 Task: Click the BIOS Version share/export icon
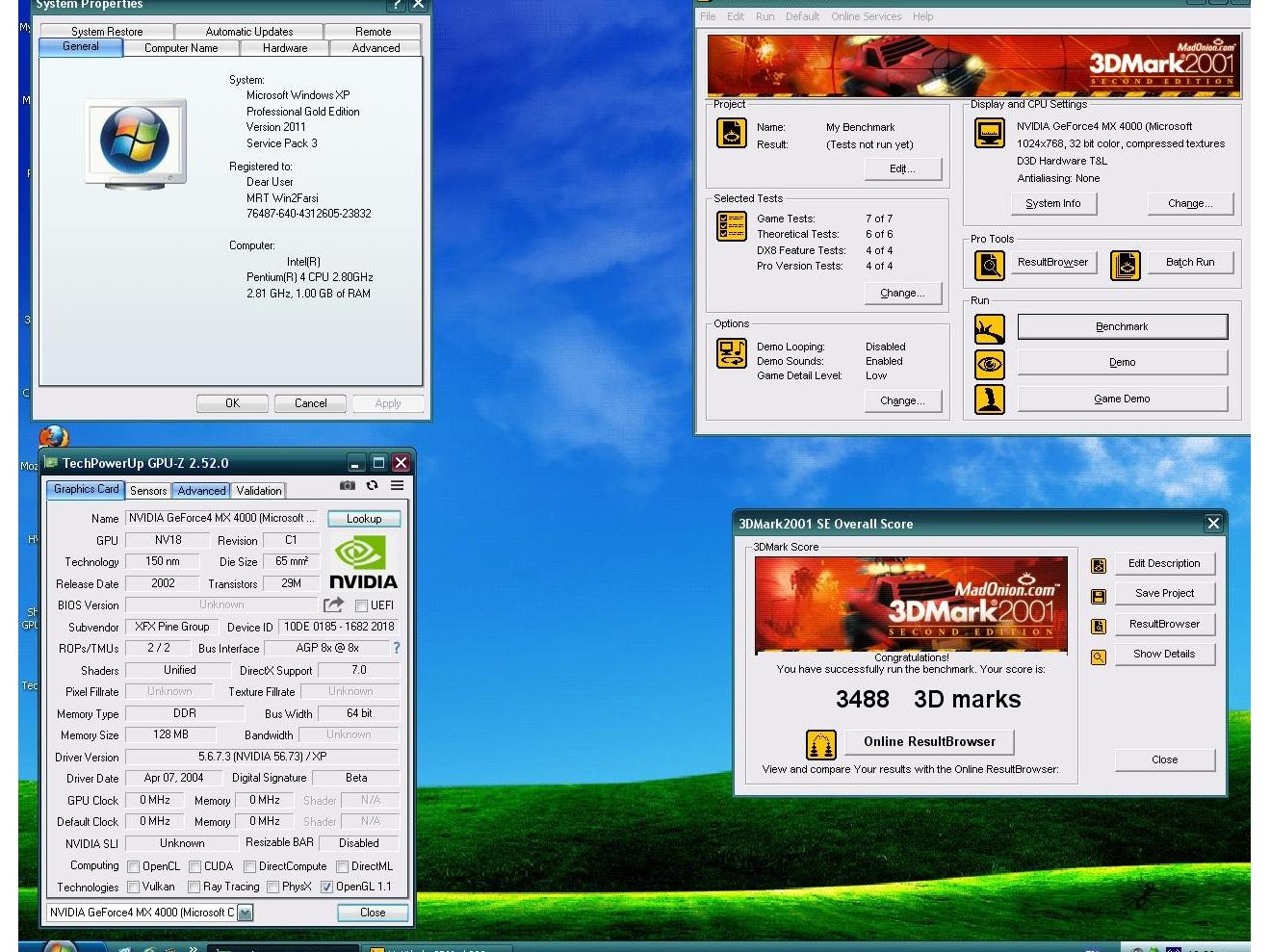333,605
